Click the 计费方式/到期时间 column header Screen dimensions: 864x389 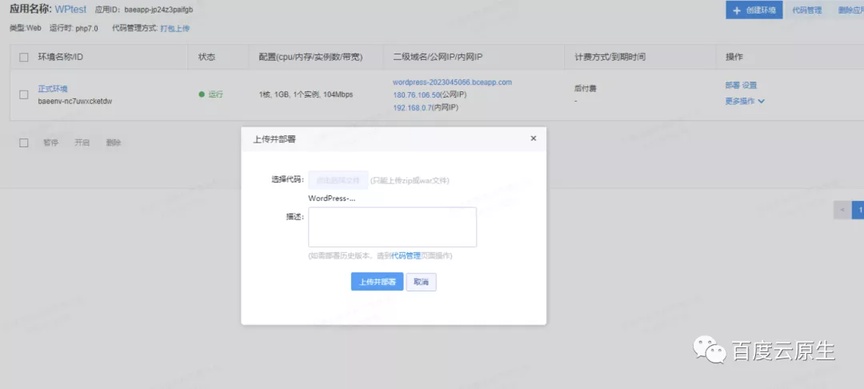point(610,57)
